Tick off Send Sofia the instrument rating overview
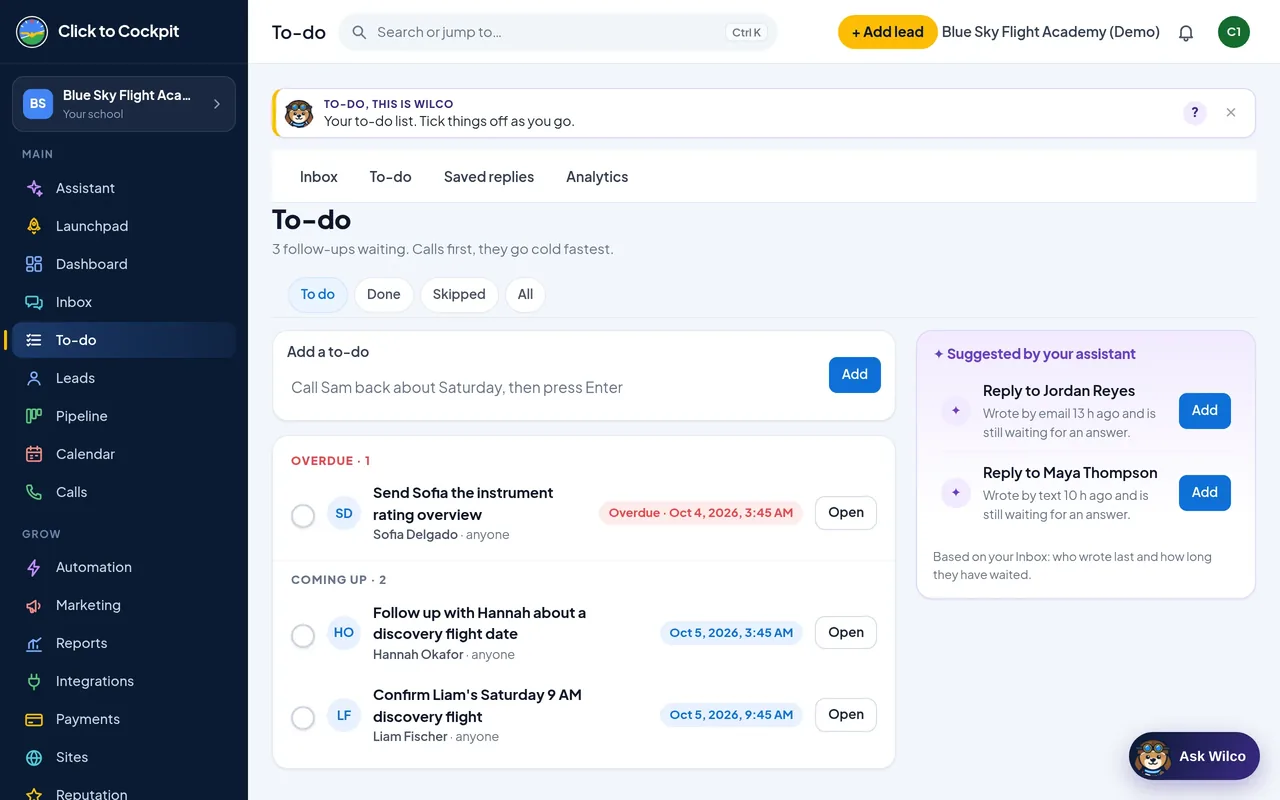Image resolution: width=1280 pixels, height=800 pixels. click(x=303, y=515)
